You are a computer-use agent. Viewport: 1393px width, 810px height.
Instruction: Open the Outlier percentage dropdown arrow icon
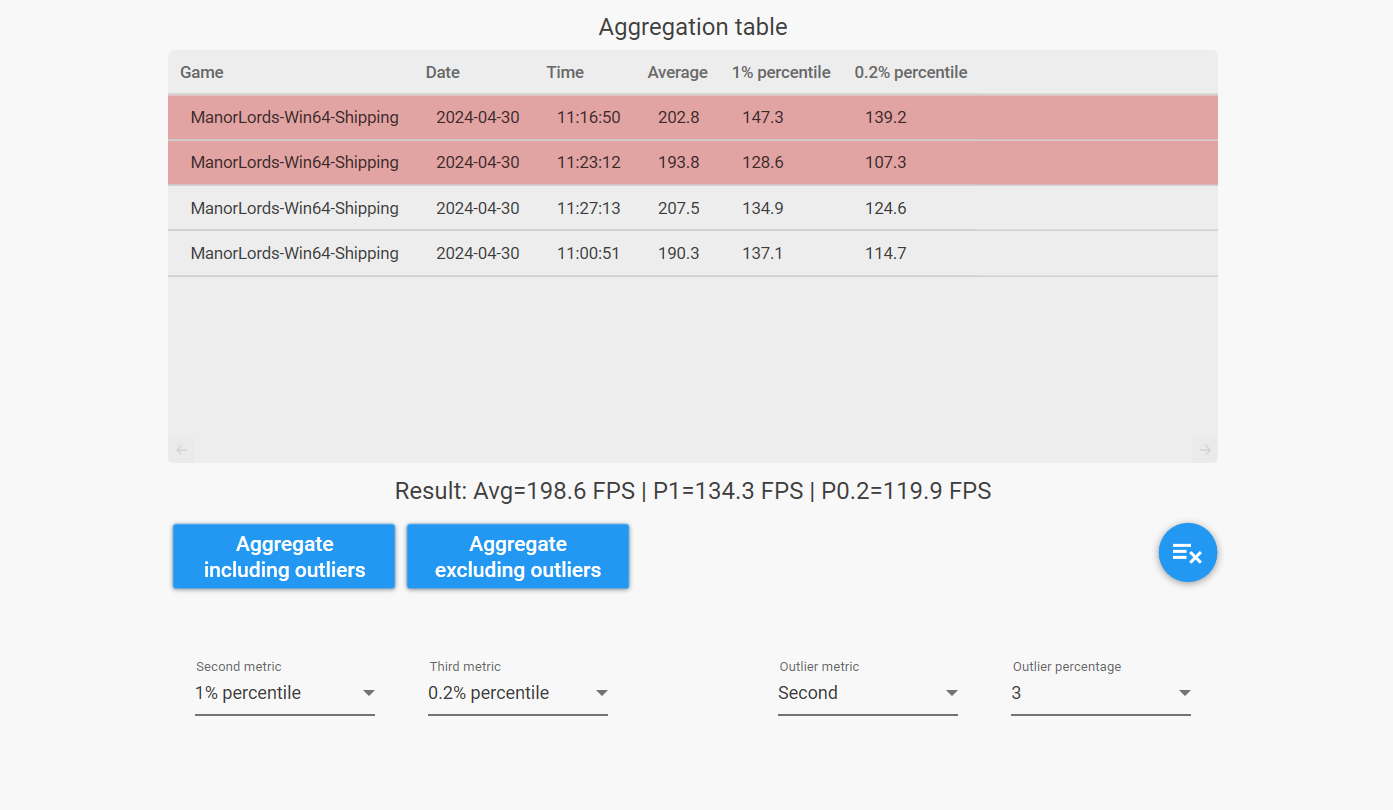(1185, 692)
